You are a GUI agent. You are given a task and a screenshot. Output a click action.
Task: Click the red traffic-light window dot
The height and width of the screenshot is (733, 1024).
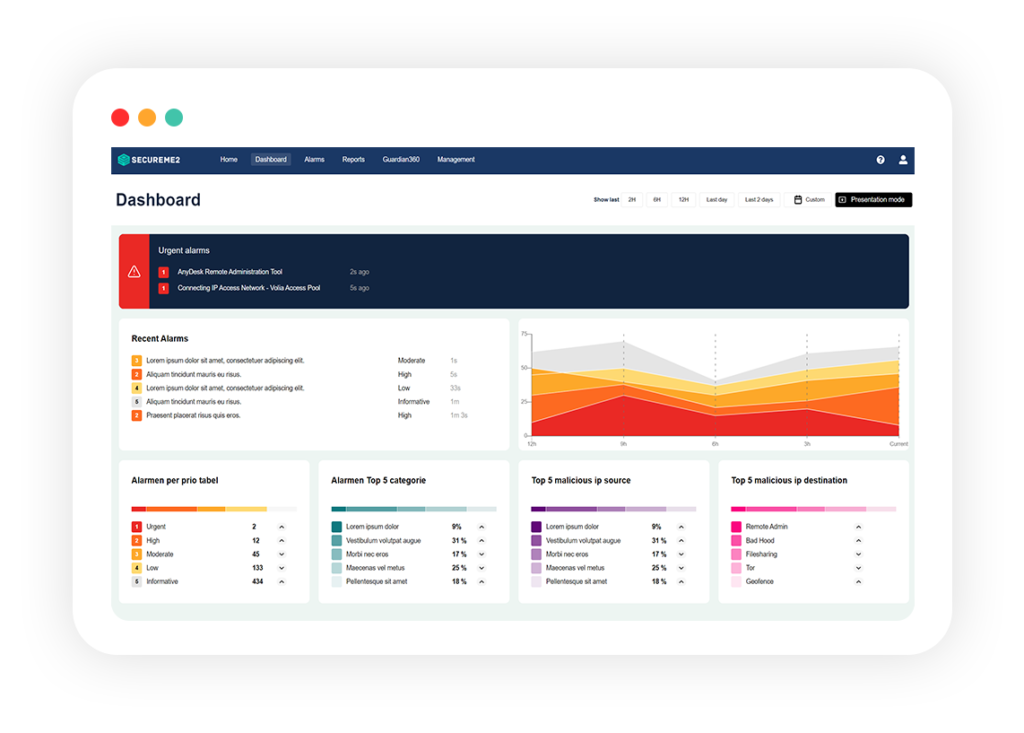coord(120,118)
